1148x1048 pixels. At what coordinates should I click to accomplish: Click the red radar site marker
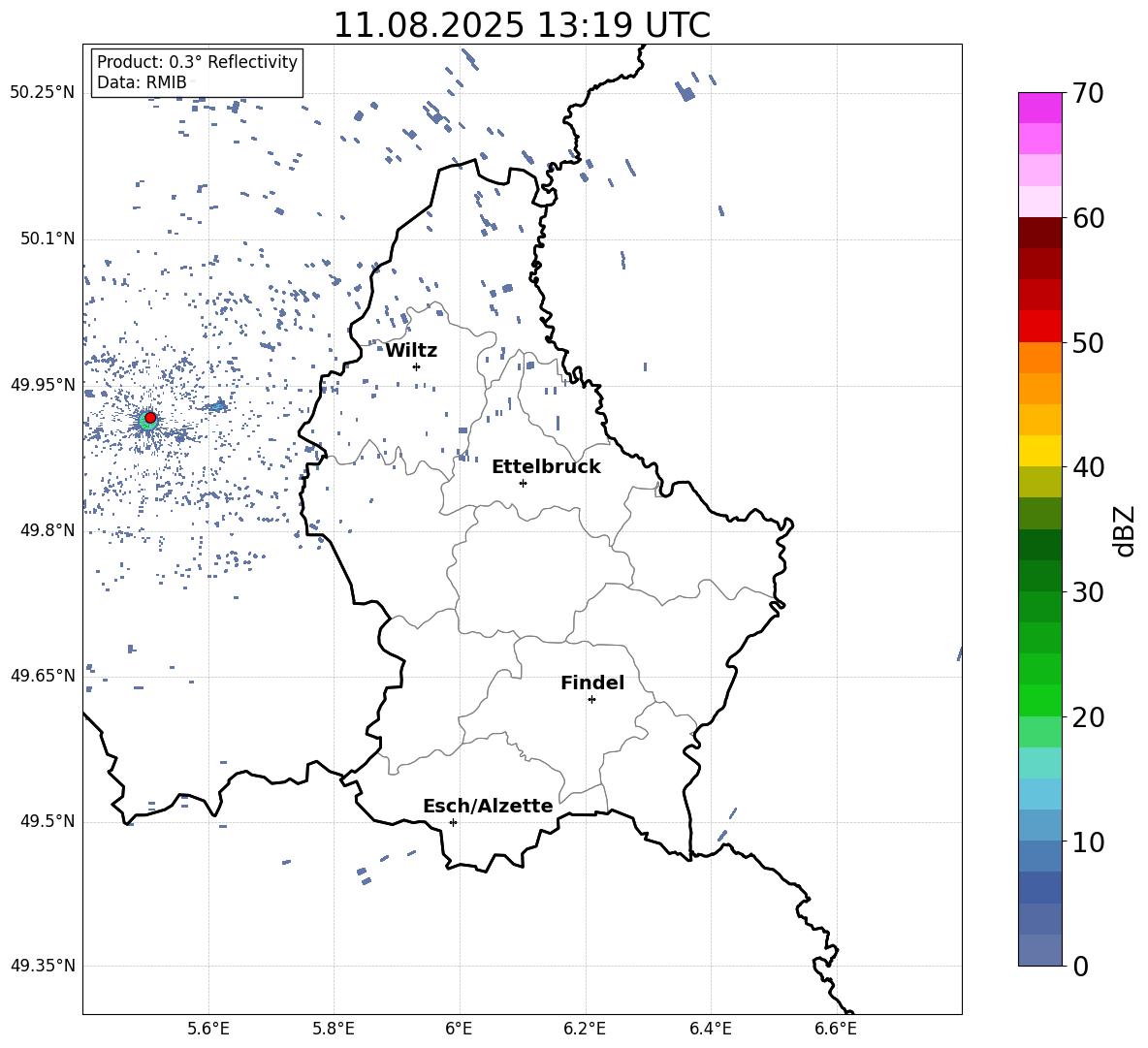pos(150,418)
